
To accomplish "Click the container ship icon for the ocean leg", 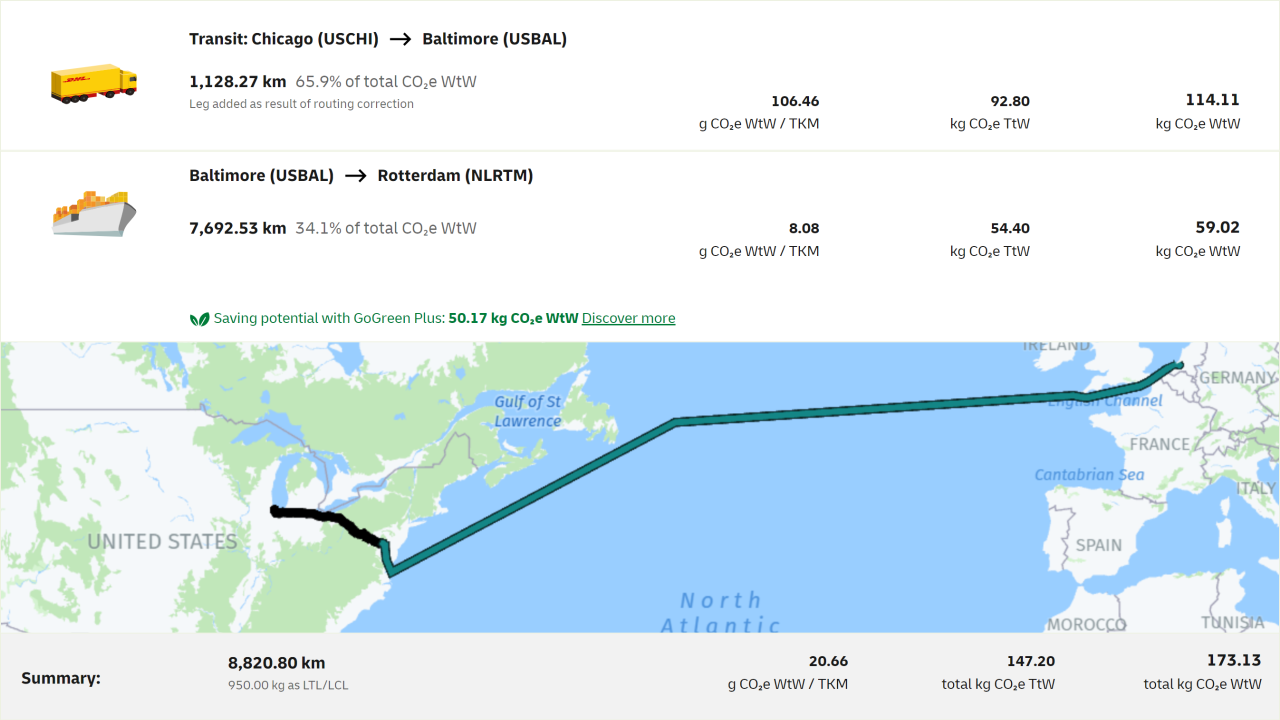I will point(93,212).
